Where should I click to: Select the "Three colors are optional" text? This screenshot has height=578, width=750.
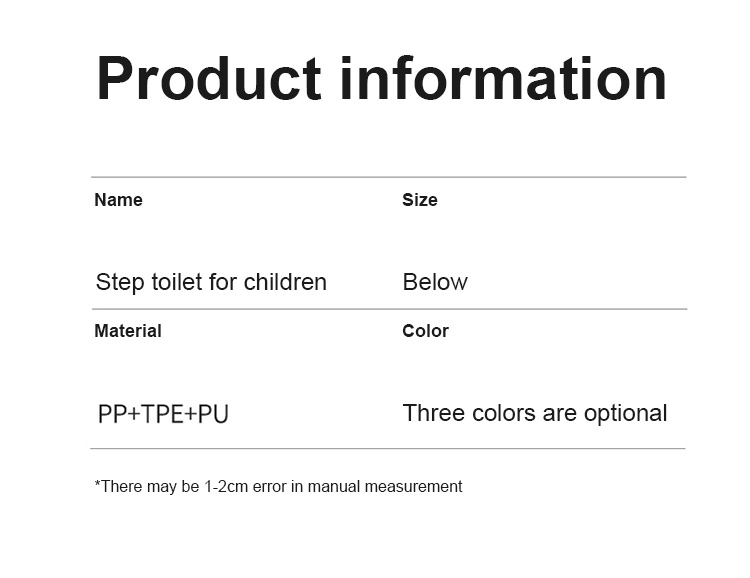click(534, 413)
